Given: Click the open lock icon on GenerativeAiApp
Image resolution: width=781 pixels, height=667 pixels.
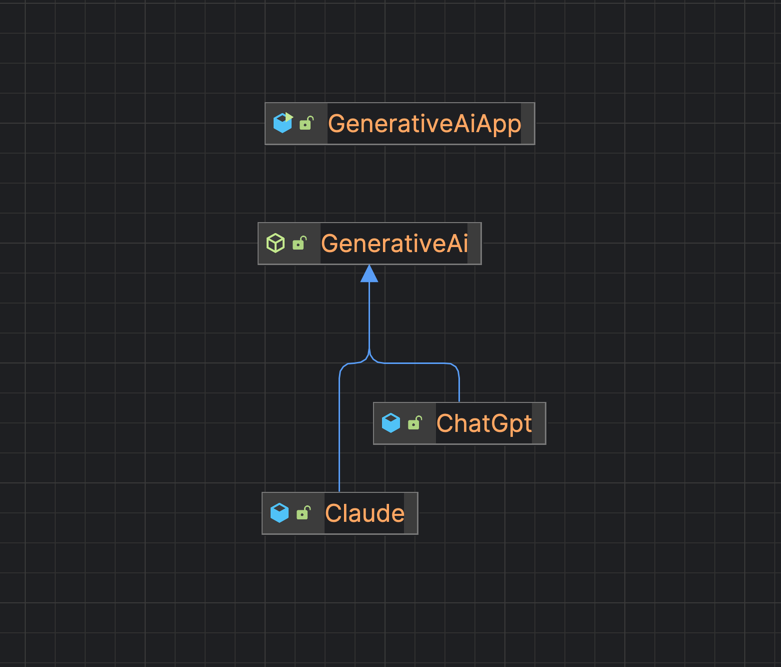Looking at the screenshot, I should click(x=307, y=123).
